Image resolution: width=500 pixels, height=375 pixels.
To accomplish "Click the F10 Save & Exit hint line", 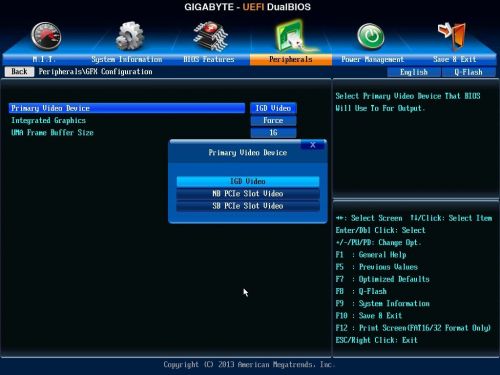I will pyautogui.click(x=369, y=316).
